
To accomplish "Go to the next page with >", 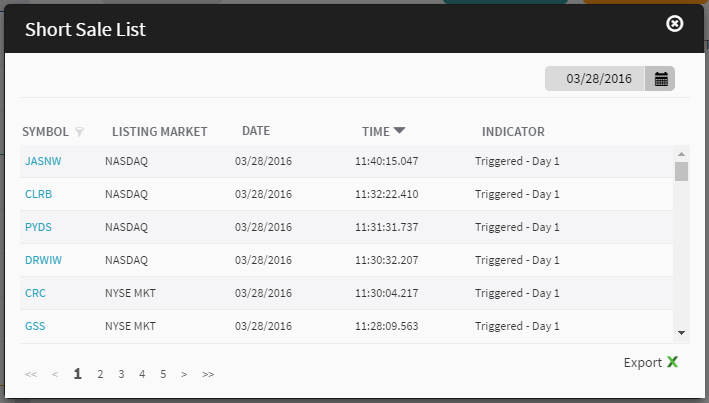I will 184,375.
